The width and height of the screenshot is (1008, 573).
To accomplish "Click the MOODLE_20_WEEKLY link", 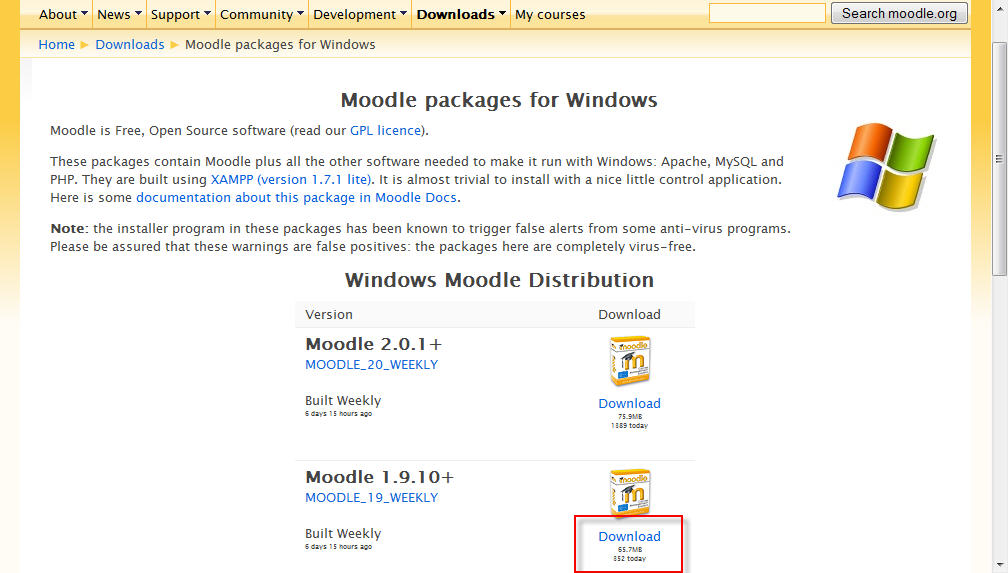I will (371, 364).
